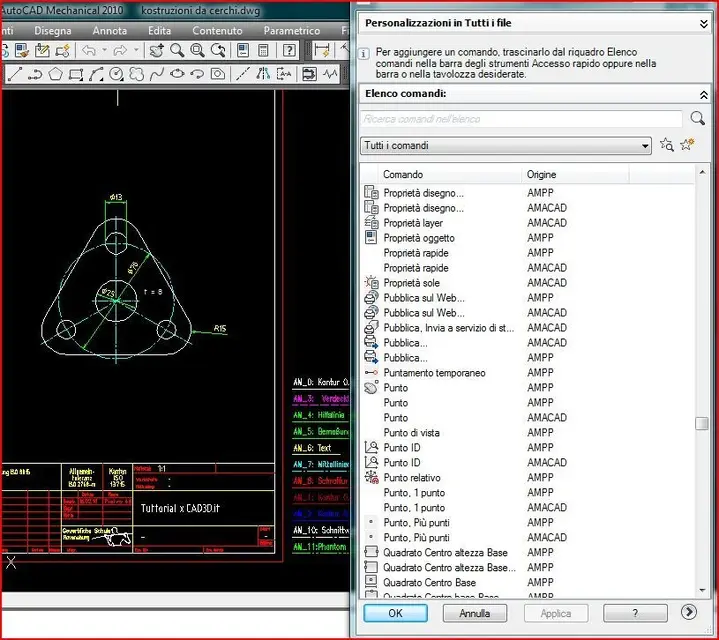Open the Annota menu
719x640 pixels.
(110, 31)
